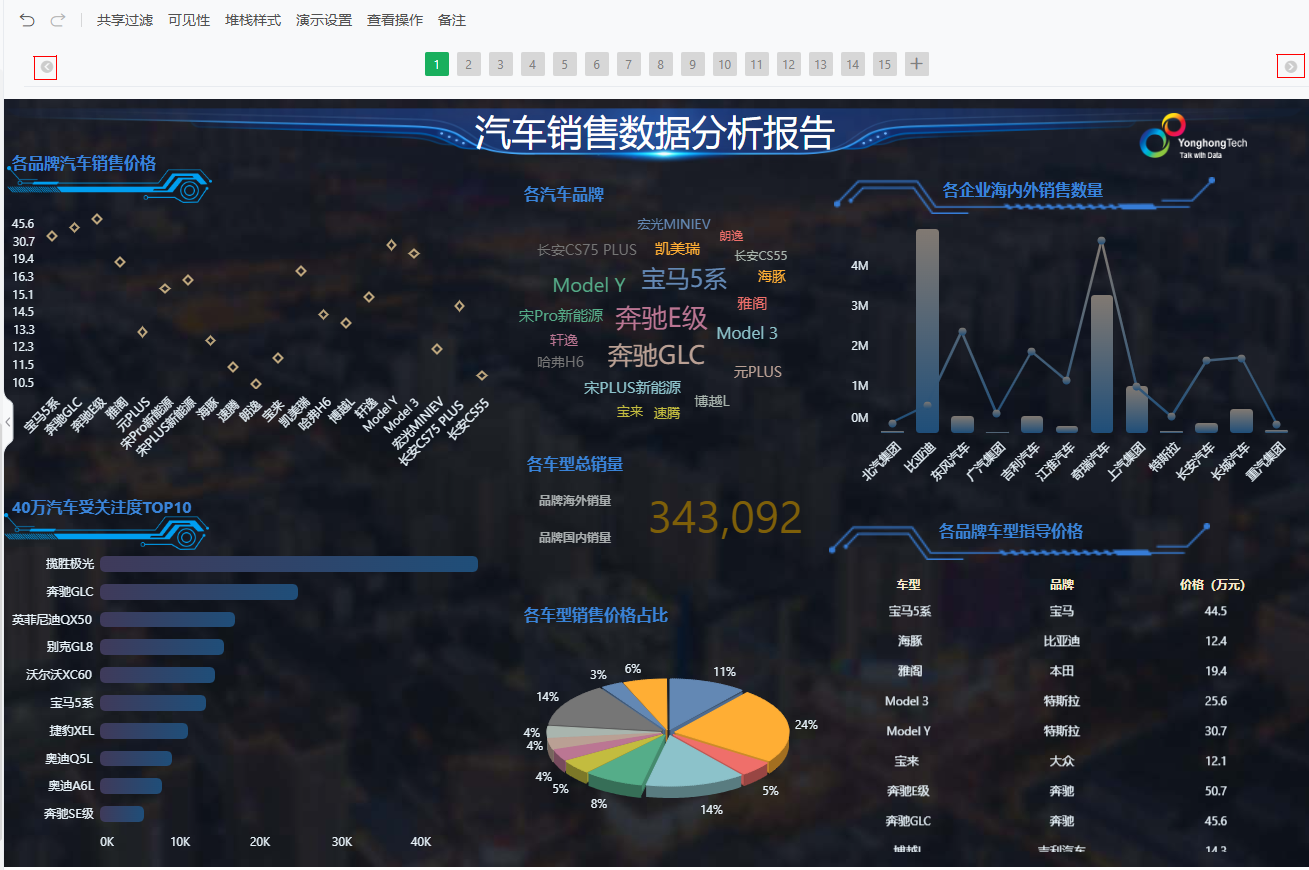The height and width of the screenshot is (870, 1309).
Task: Switch to page tab 5
Action: coord(565,65)
